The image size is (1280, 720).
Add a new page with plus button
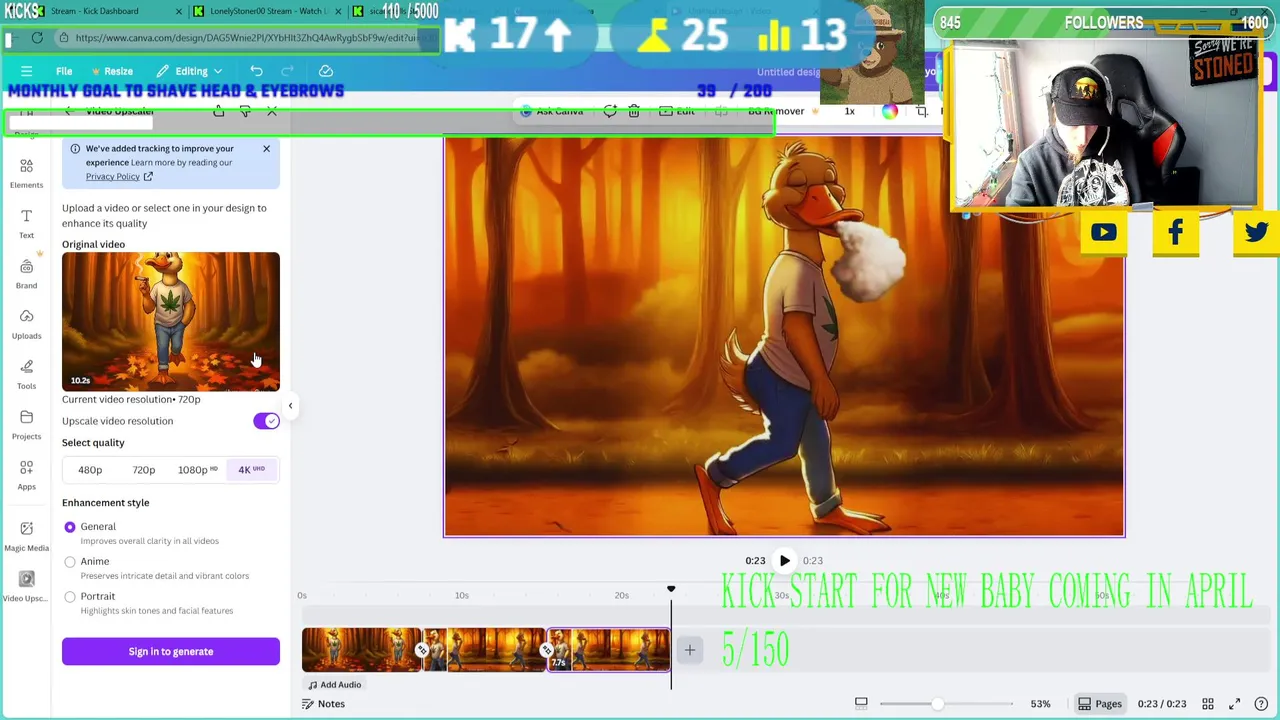[x=690, y=651]
